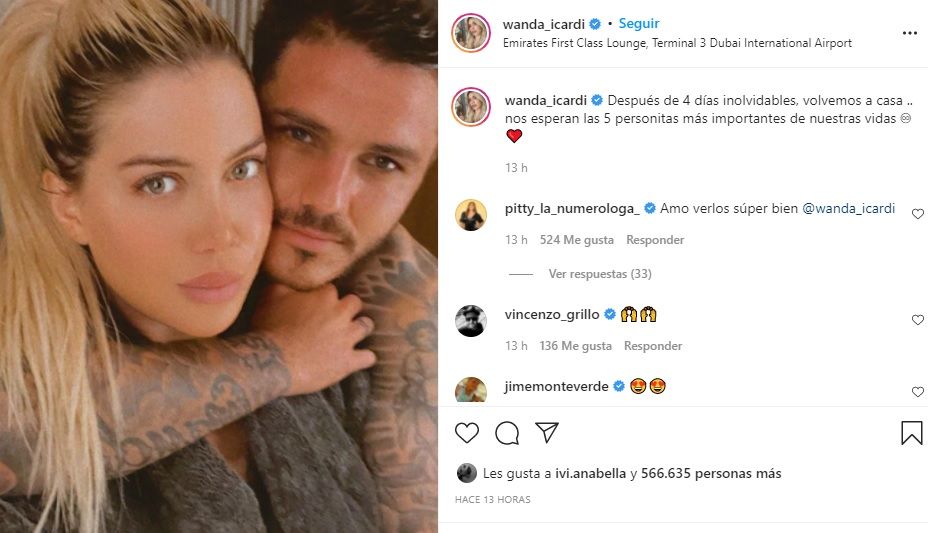This screenshot has width=928, height=533.
Task: Open vincenzo_grillo profile avatar
Action: tap(471, 321)
